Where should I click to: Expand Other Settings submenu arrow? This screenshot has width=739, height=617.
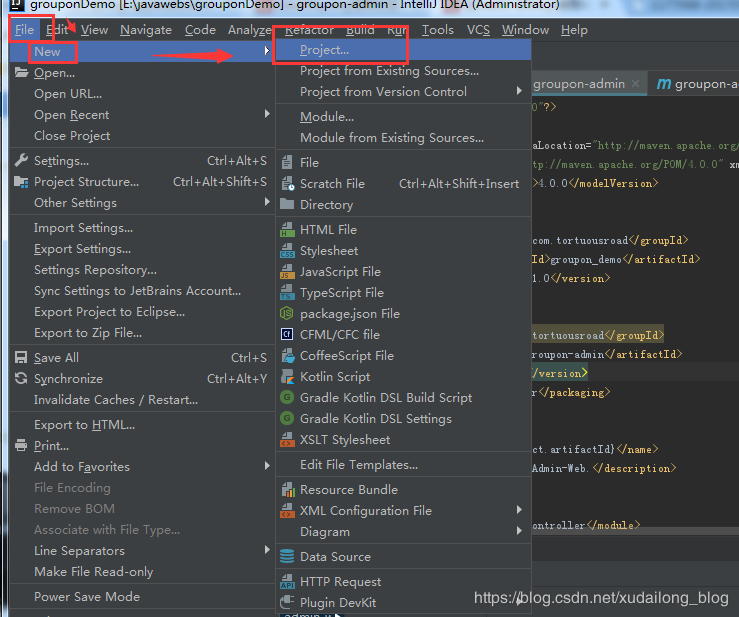(267, 202)
